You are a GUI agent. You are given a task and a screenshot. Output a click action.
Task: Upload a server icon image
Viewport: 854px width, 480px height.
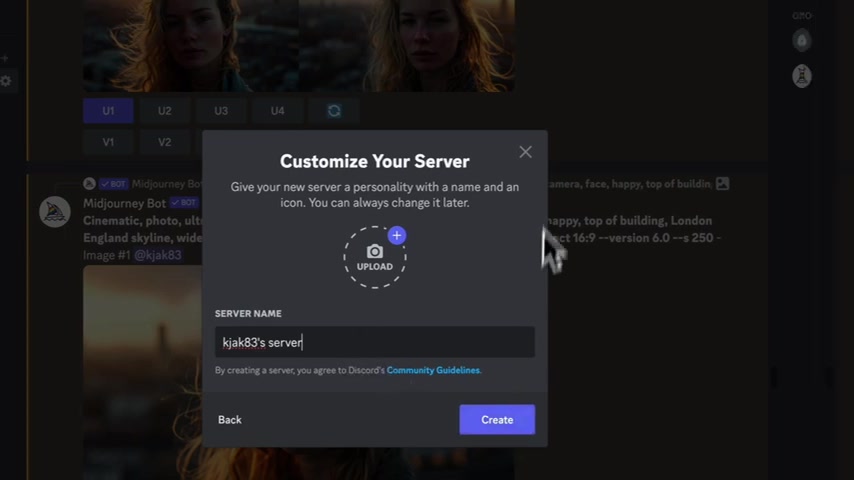coord(375,257)
